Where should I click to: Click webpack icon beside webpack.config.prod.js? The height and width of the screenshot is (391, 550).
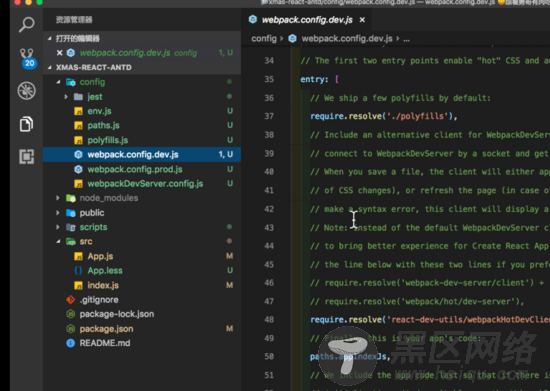pos(79,169)
